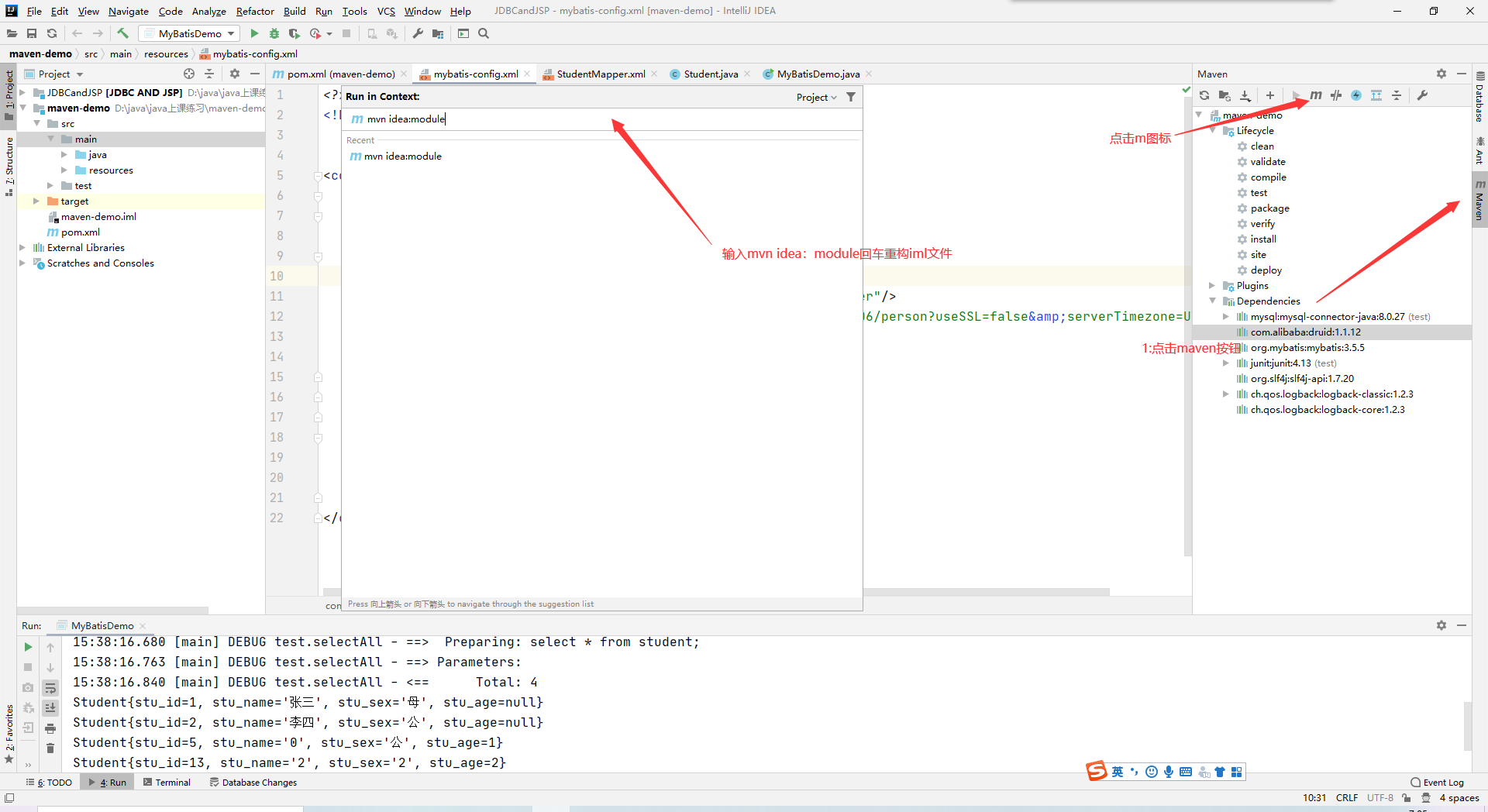This screenshot has height=812, width=1488.
Task: Open Search Everywhere magnifier icon
Action: pos(484,33)
